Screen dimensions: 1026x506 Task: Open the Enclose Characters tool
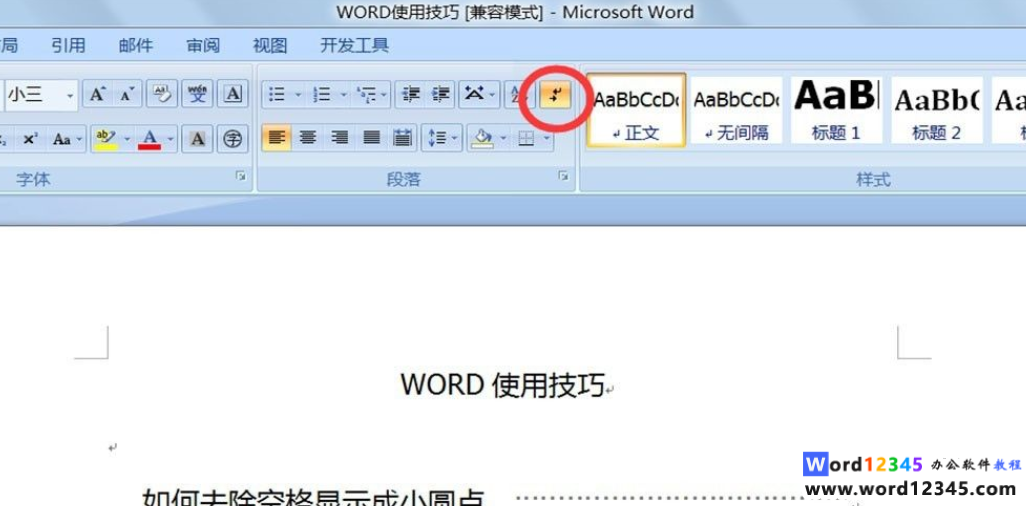[x=232, y=139]
